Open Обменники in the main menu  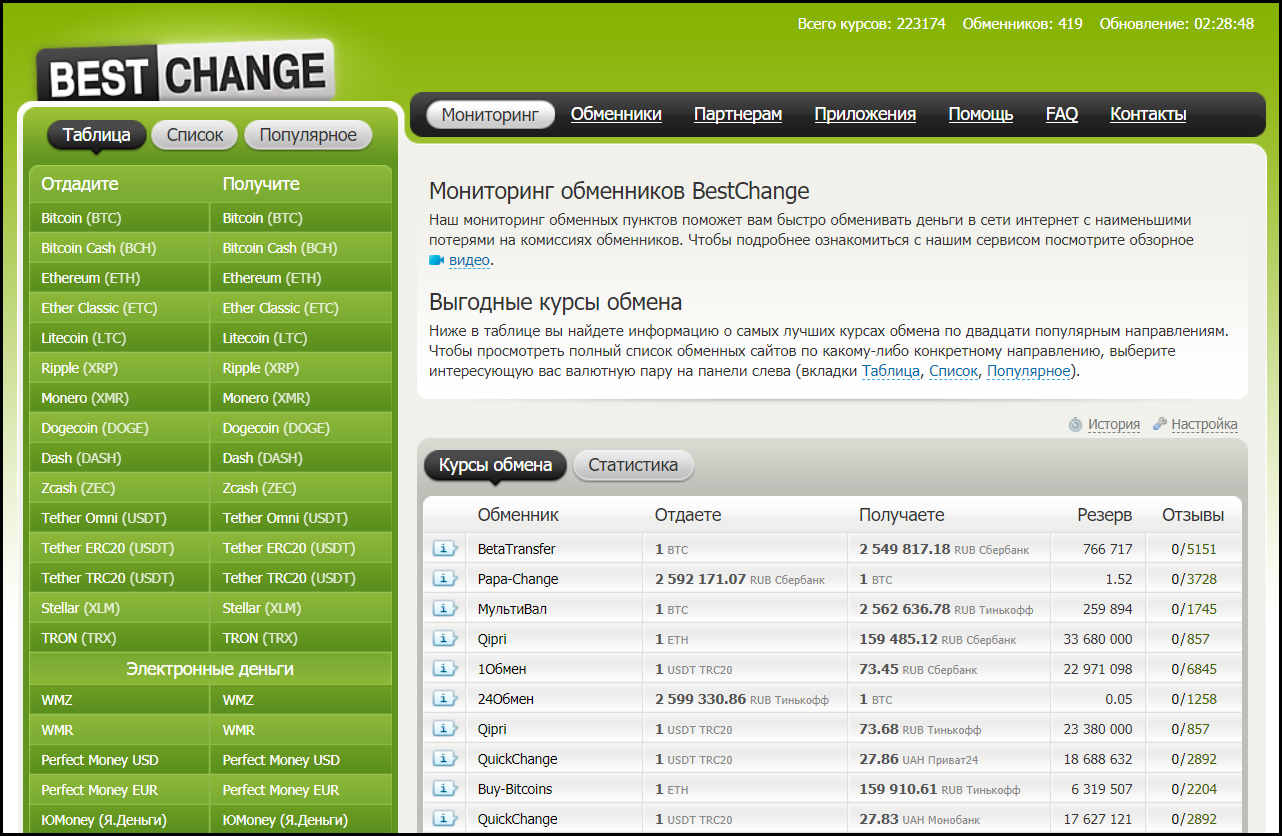click(616, 114)
